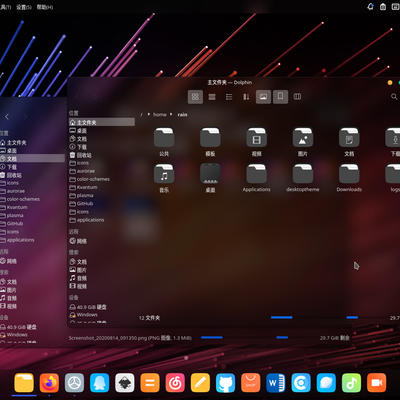
Task: Select the 文档 folder in the file view
Action: (349, 142)
